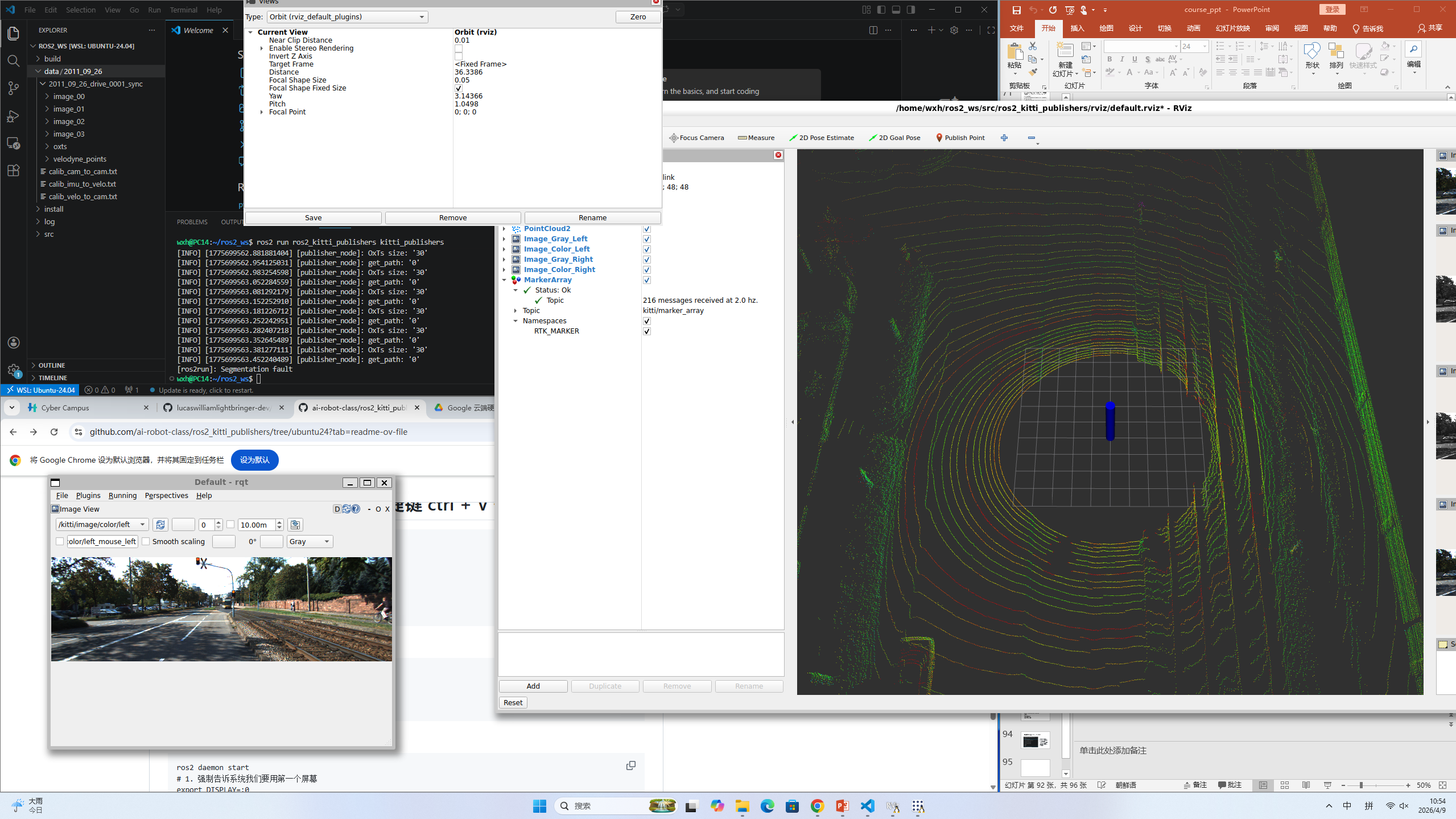The height and width of the screenshot is (819, 1456).
Task: Open Gray color scheme dropdown in rqt
Action: [x=310, y=542]
